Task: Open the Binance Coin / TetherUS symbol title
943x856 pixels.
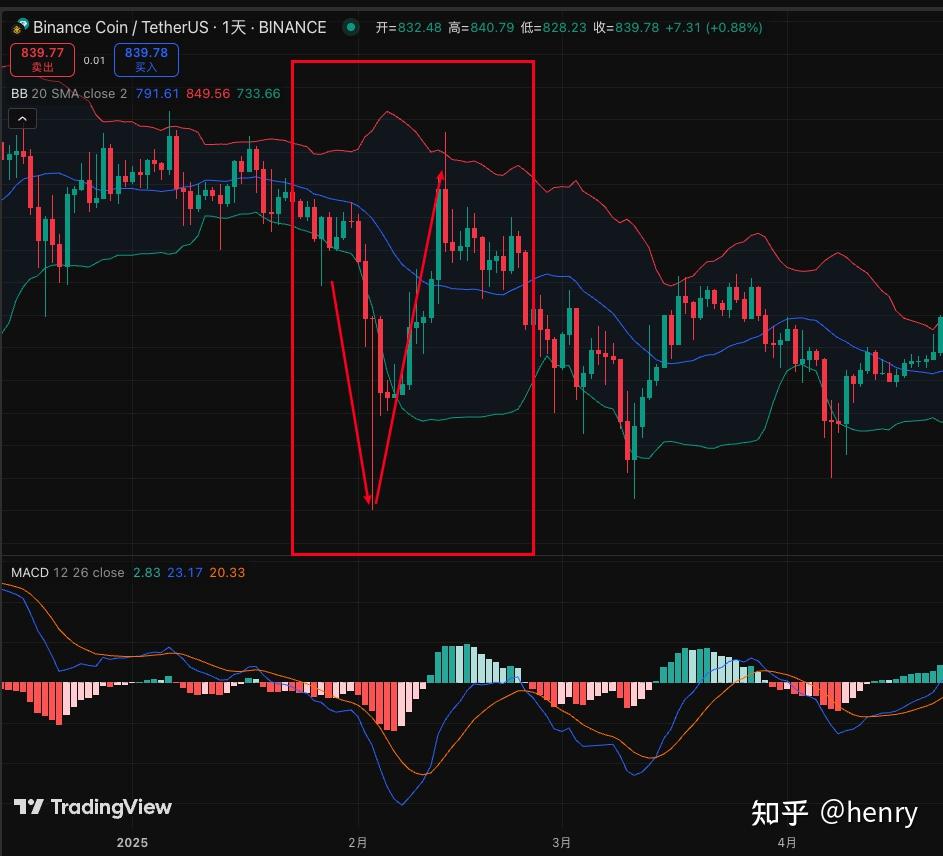Action: click(x=179, y=27)
